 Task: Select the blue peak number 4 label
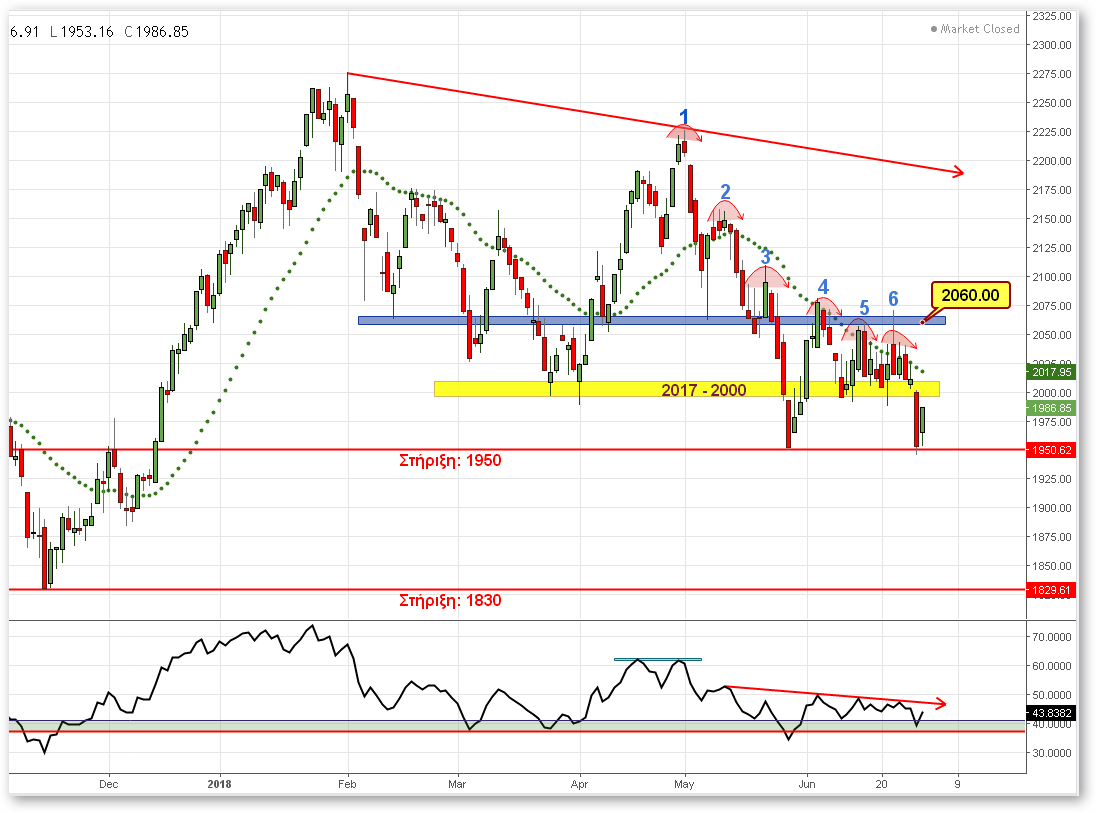[x=823, y=287]
